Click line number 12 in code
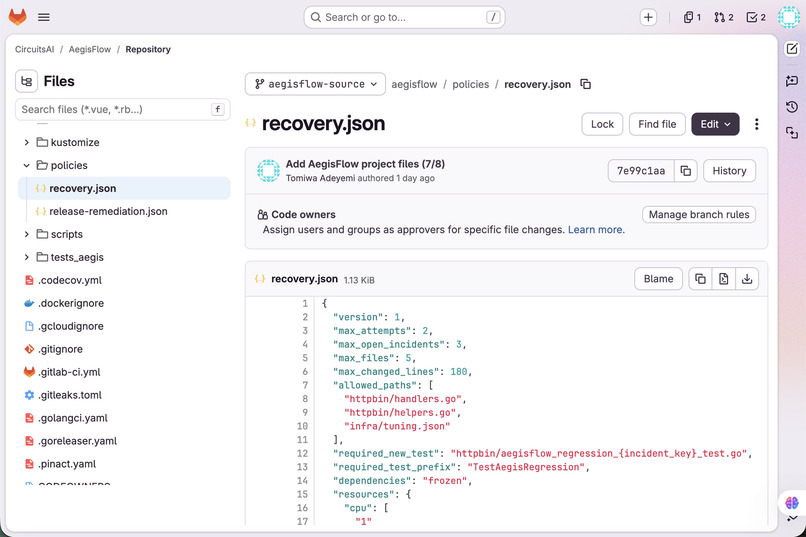Screen dimensions: 806x537 tap(302, 453)
